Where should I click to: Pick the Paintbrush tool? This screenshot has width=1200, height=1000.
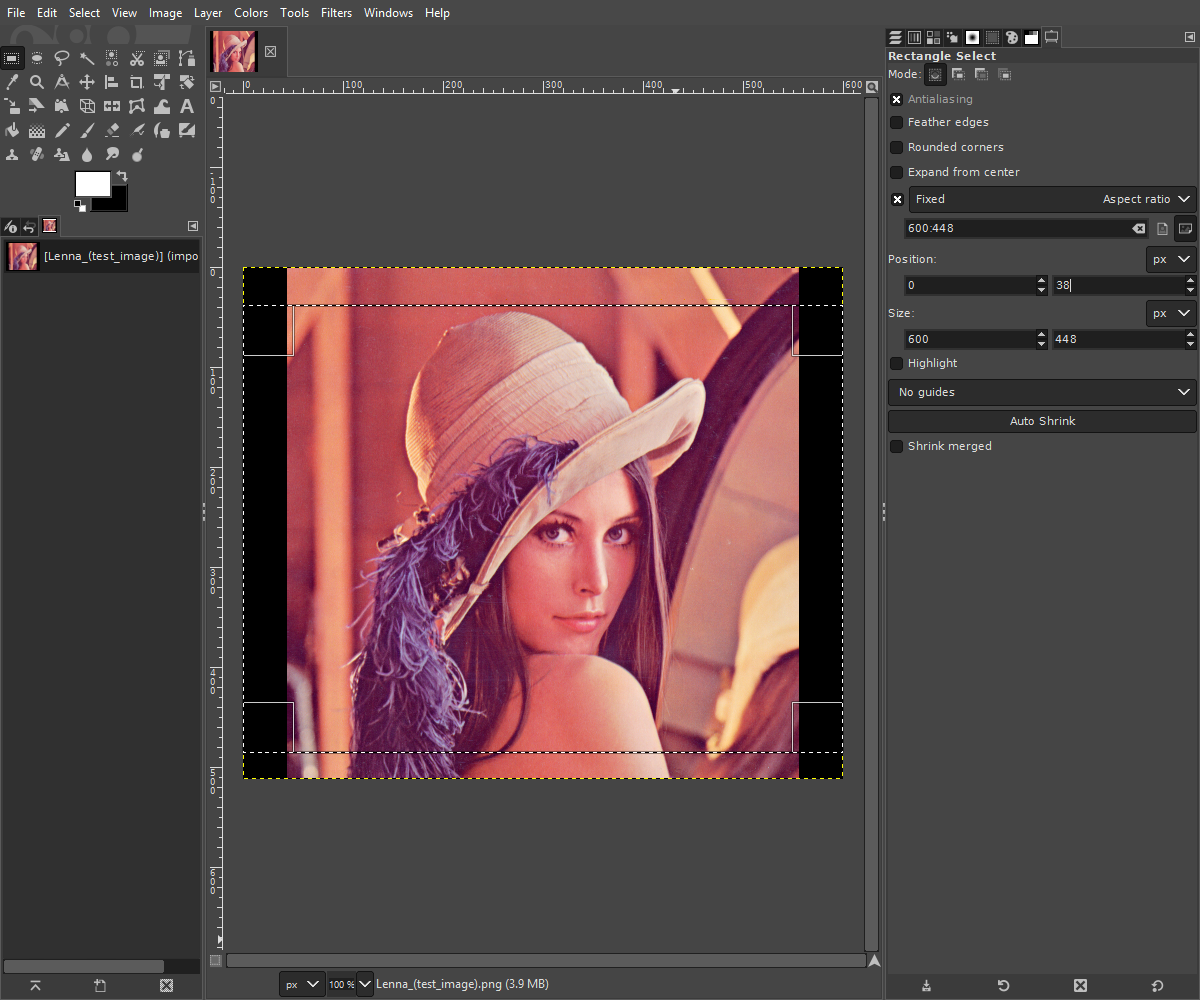point(87,130)
